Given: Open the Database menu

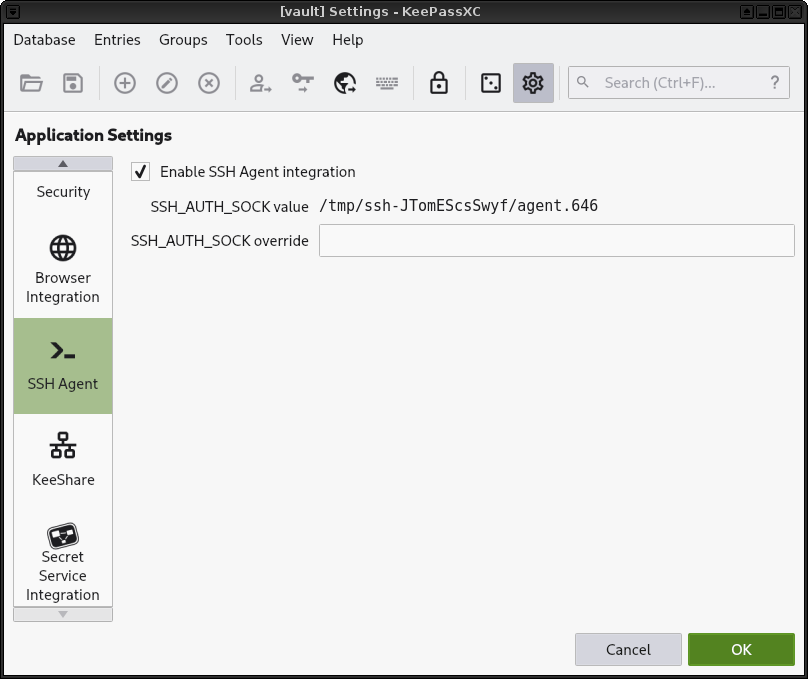Looking at the screenshot, I should coord(44,40).
